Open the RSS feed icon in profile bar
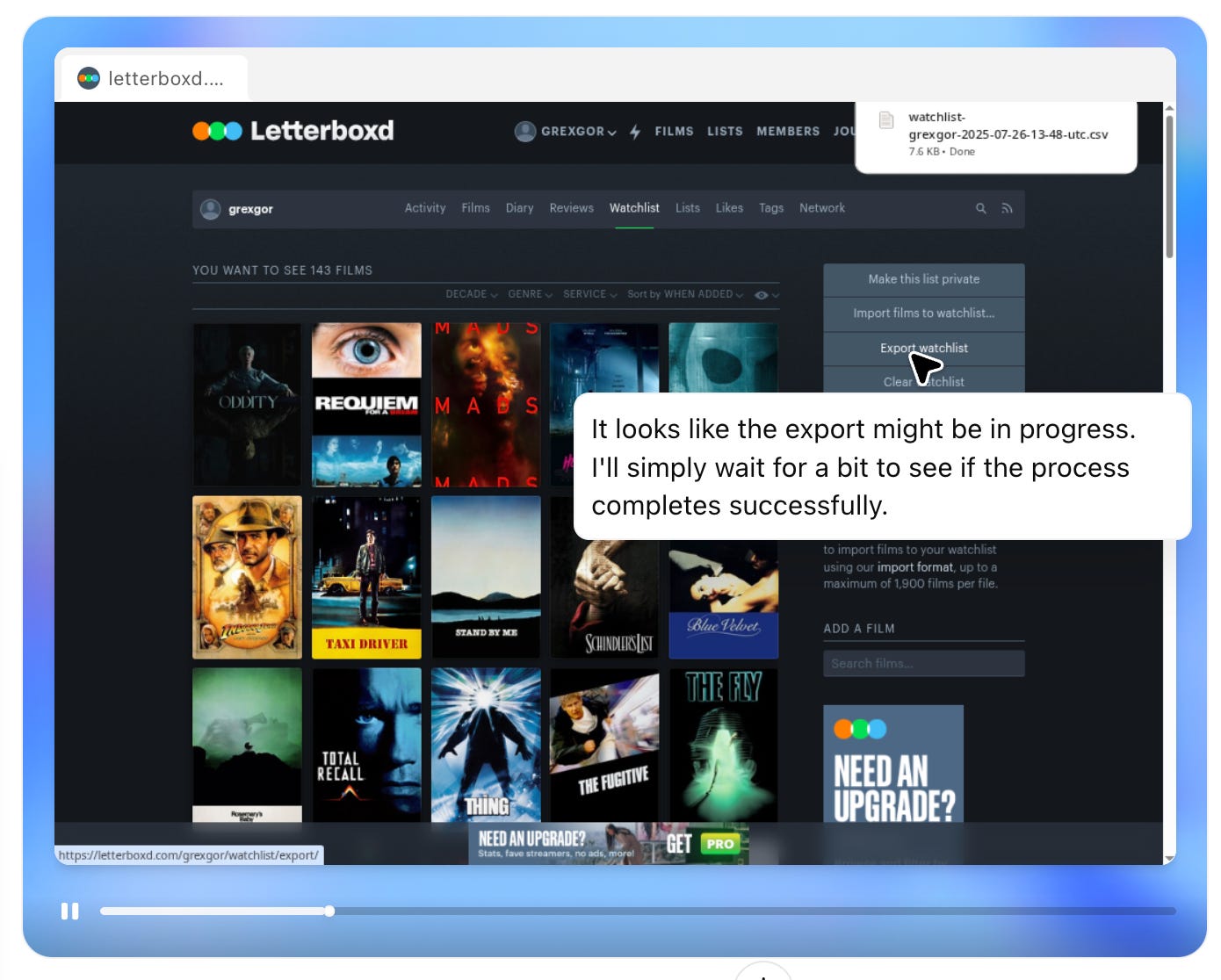1221x980 pixels. coord(1007,209)
